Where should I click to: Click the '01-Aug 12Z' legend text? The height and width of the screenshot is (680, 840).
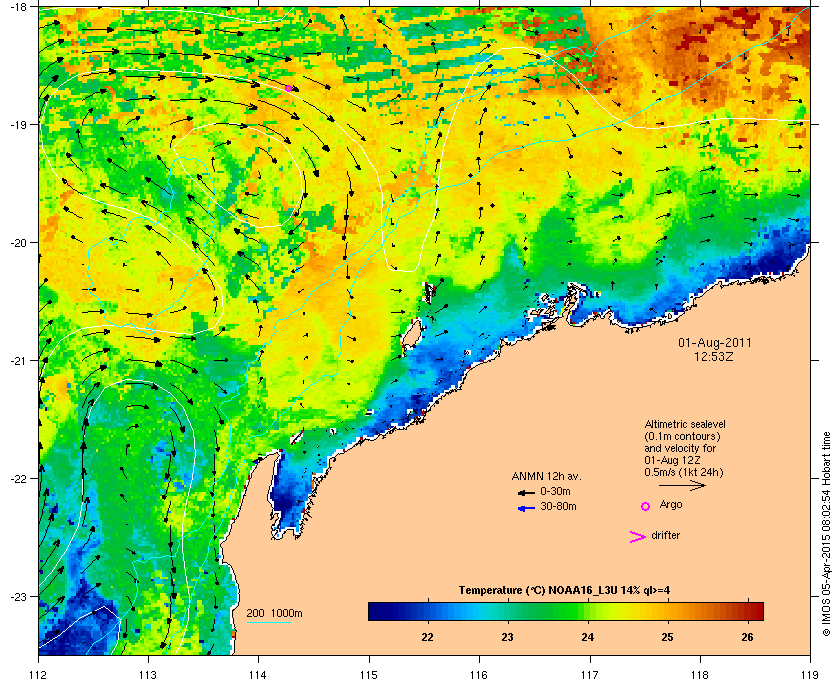click(x=672, y=460)
